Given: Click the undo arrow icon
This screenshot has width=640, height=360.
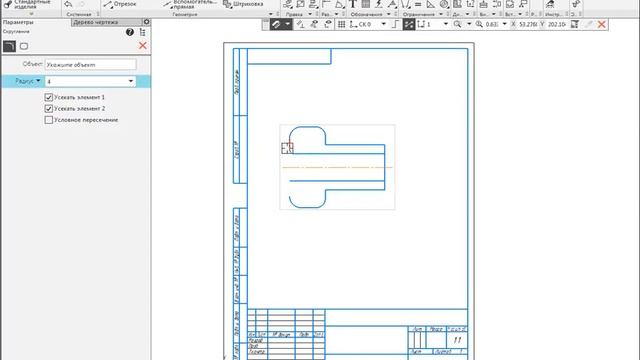Looking at the screenshot, I should point(68,4).
